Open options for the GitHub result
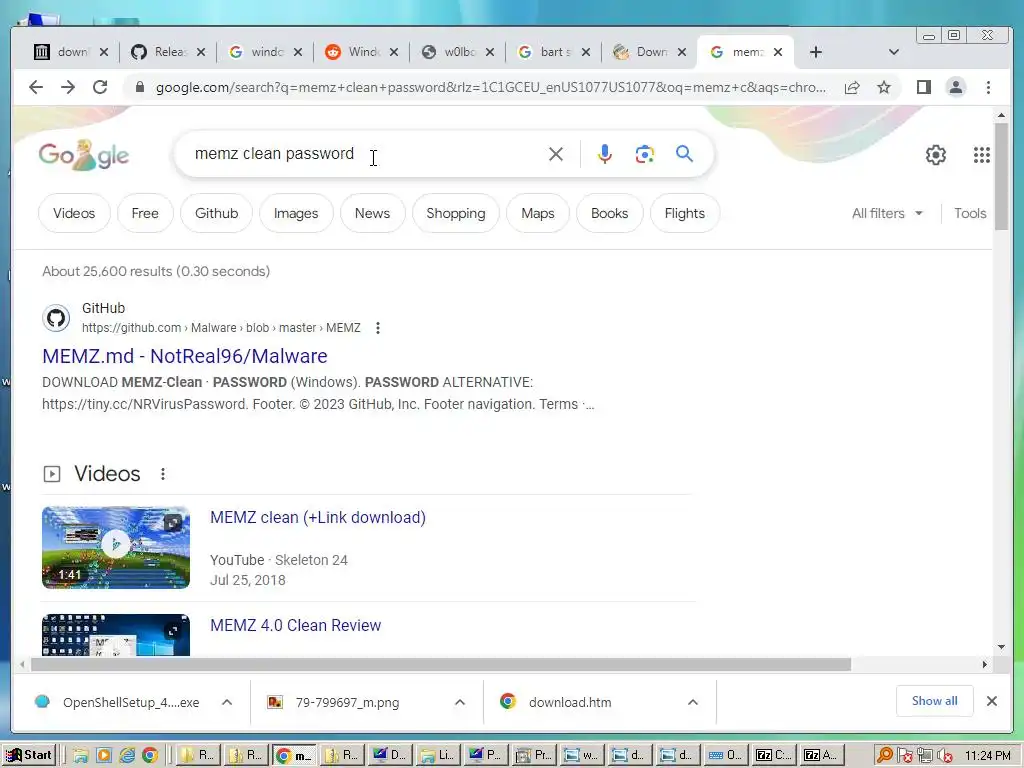The width and height of the screenshot is (1024, 768). [377, 328]
